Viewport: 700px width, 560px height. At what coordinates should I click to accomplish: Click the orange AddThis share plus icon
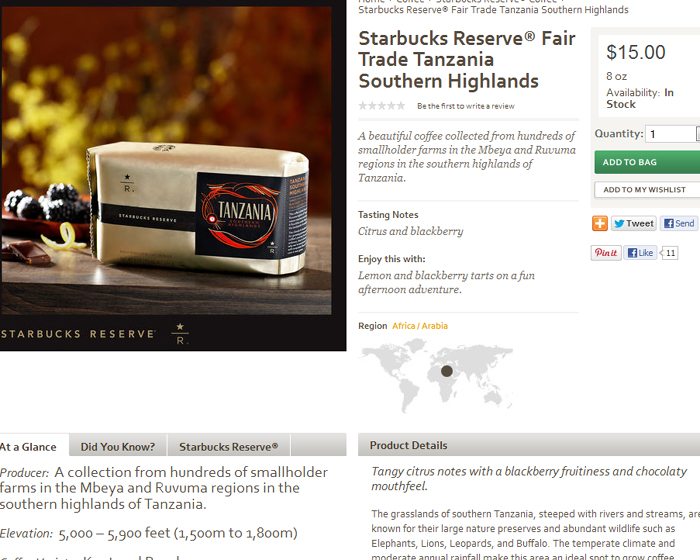pyautogui.click(x=600, y=223)
